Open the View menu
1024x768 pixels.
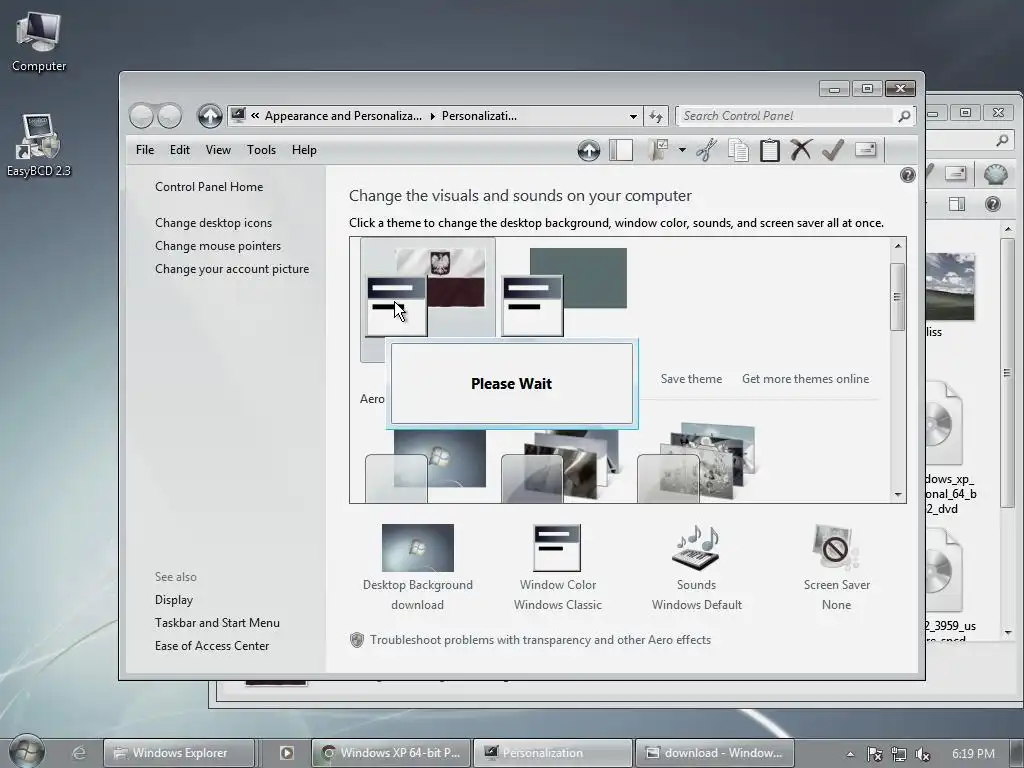click(218, 150)
